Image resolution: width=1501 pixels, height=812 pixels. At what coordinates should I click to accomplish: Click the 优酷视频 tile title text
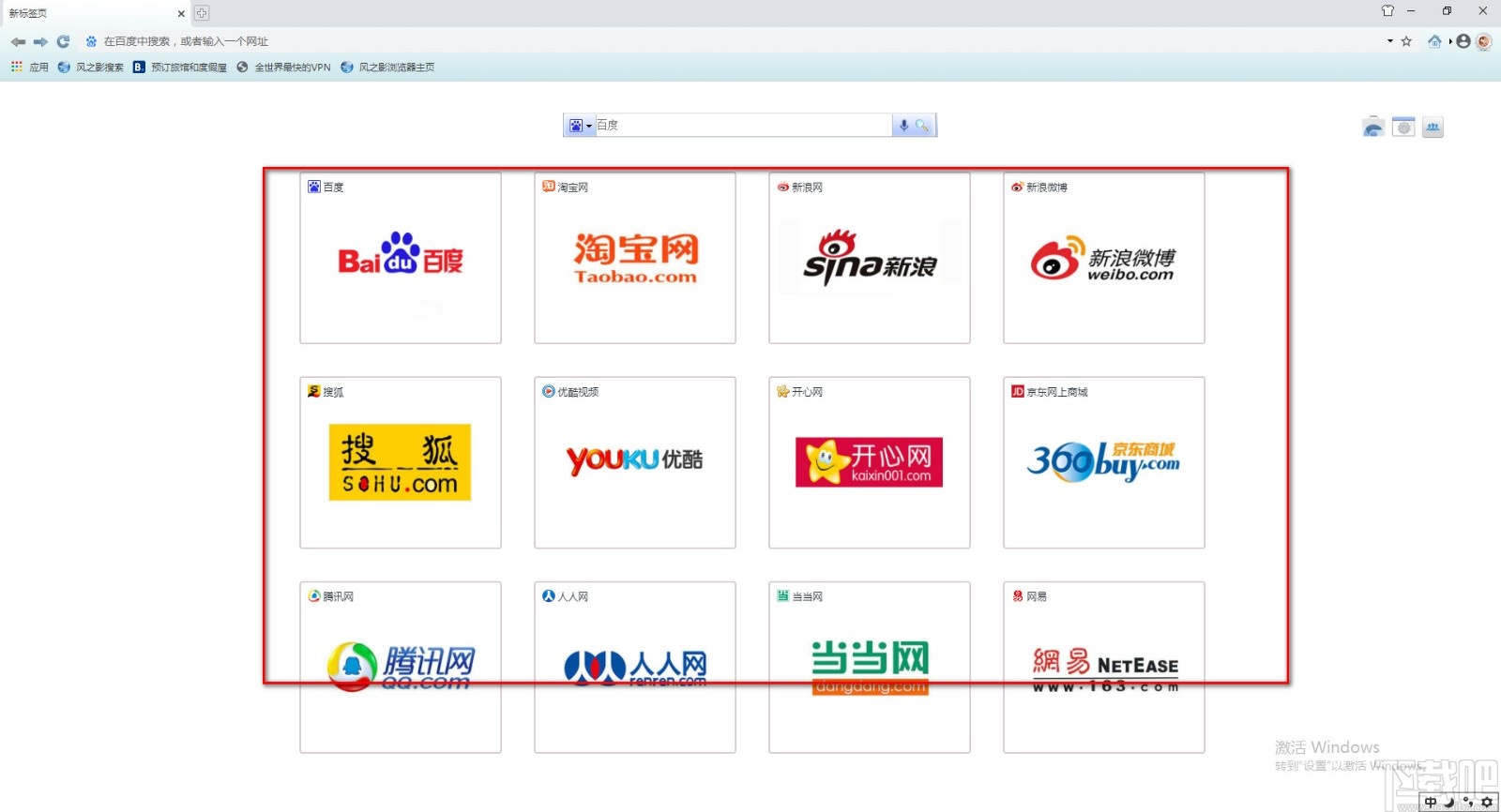click(x=578, y=392)
